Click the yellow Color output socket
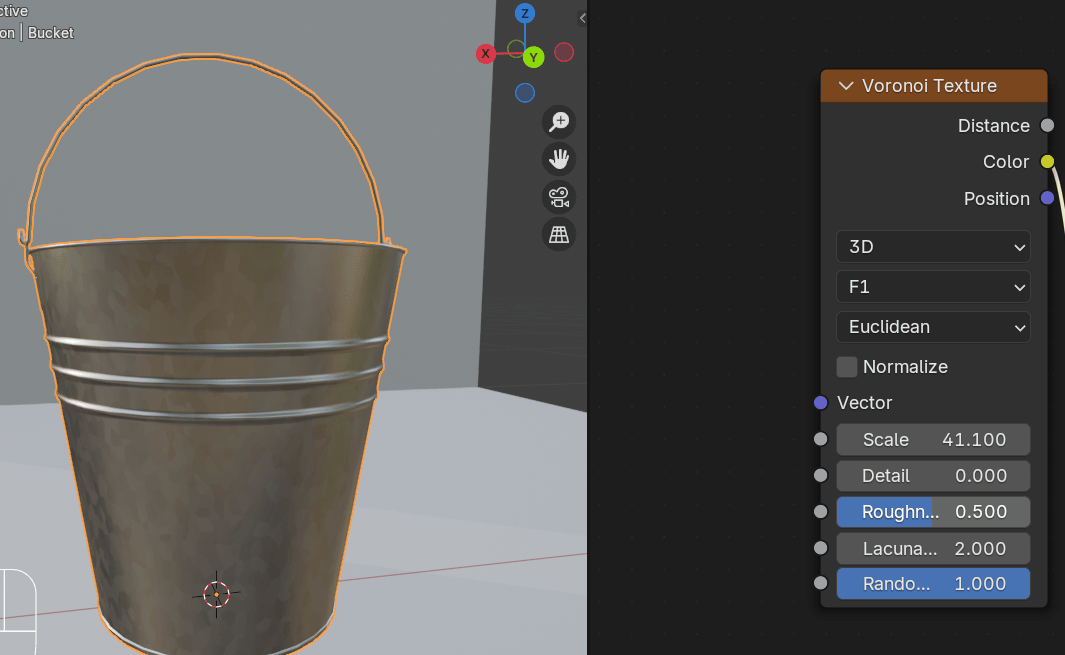Screen dimensions: 1065x655 (x=1047, y=162)
